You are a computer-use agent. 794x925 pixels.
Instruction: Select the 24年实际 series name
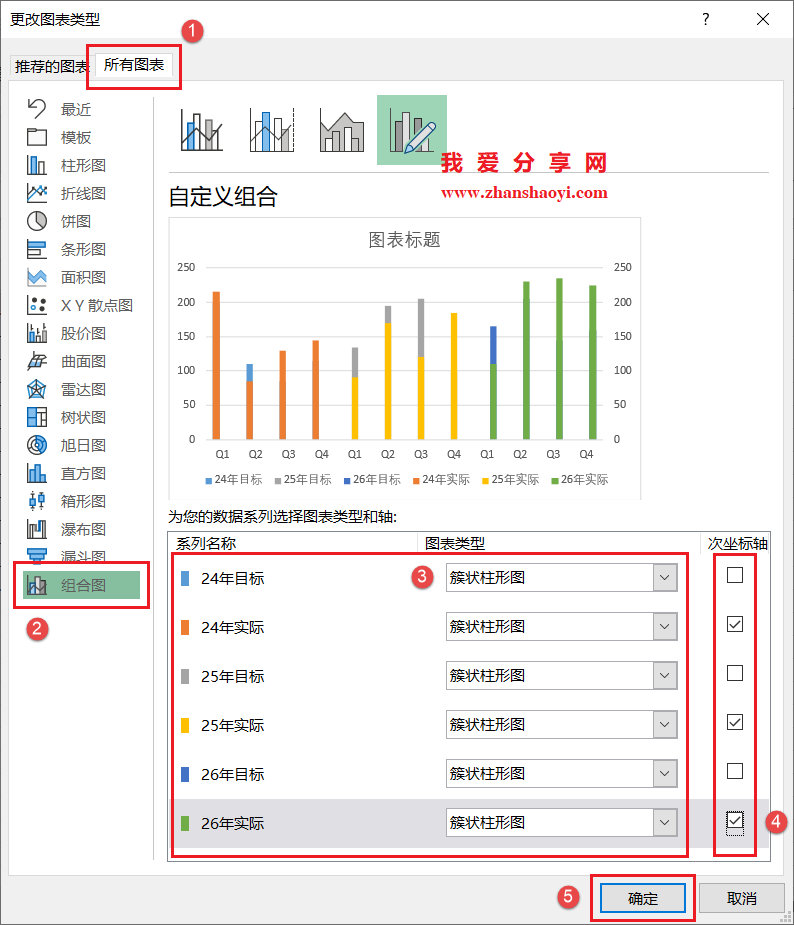pos(232,628)
